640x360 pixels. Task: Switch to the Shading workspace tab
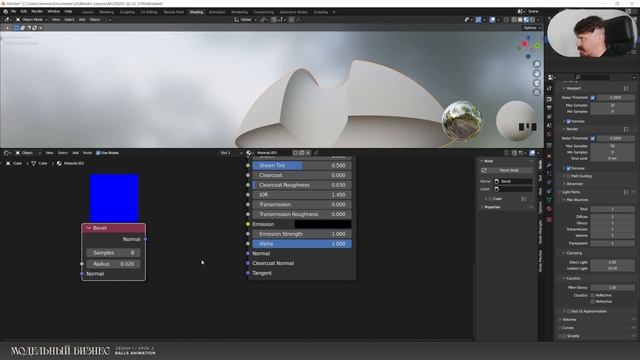point(196,12)
